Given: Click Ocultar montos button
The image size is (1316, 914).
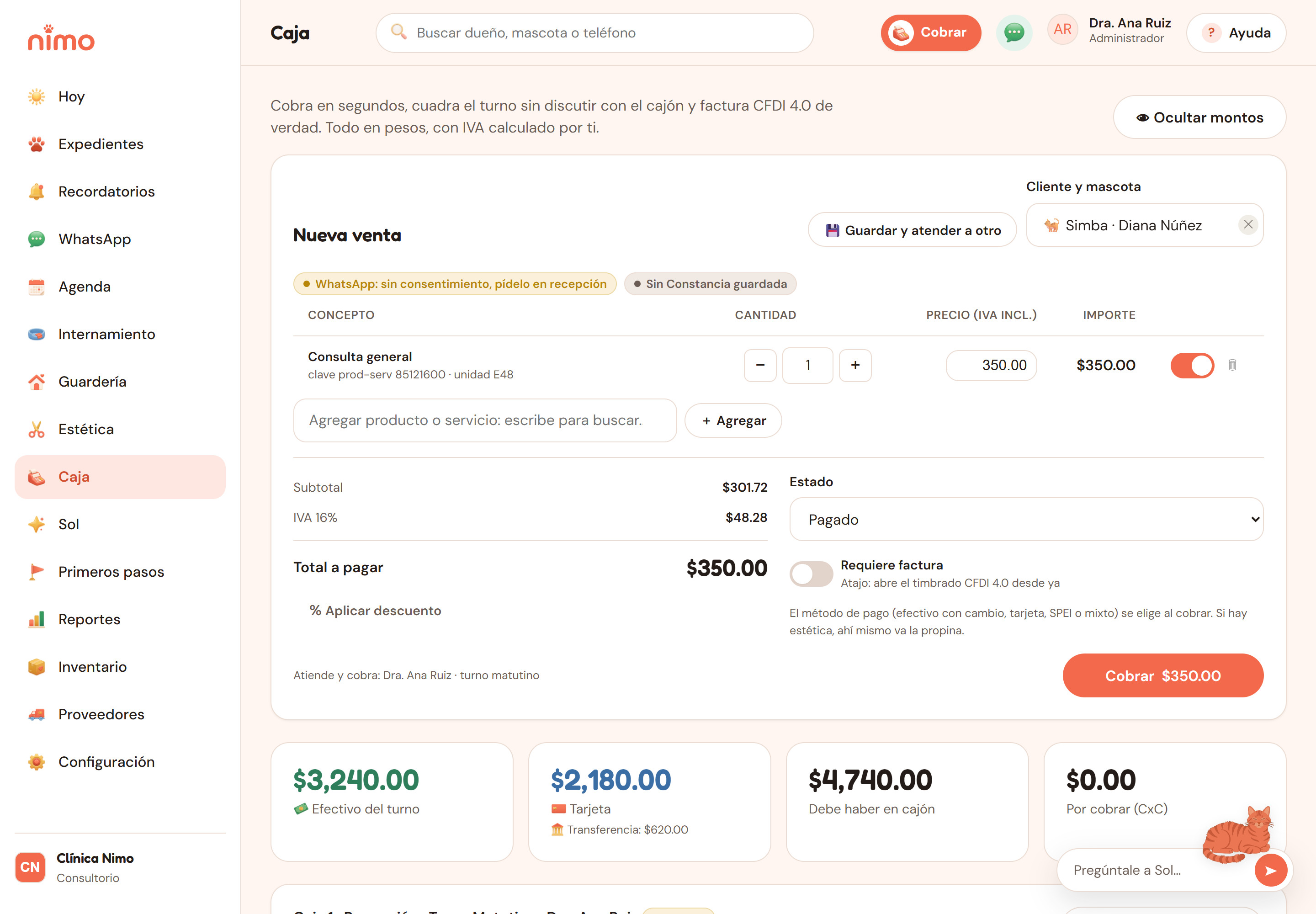Looking at the screenshot, I should coord(1200,117).
